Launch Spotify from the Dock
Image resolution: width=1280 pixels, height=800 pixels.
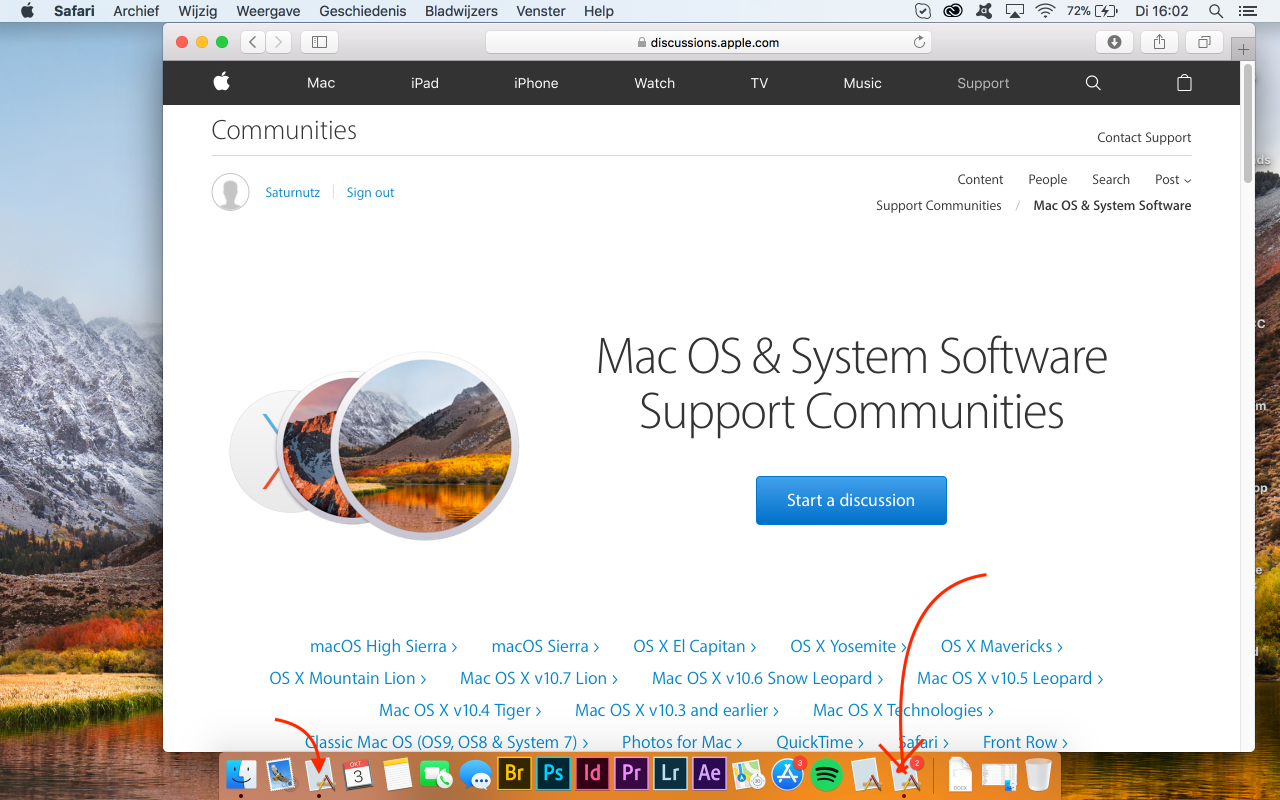(826, 773)
